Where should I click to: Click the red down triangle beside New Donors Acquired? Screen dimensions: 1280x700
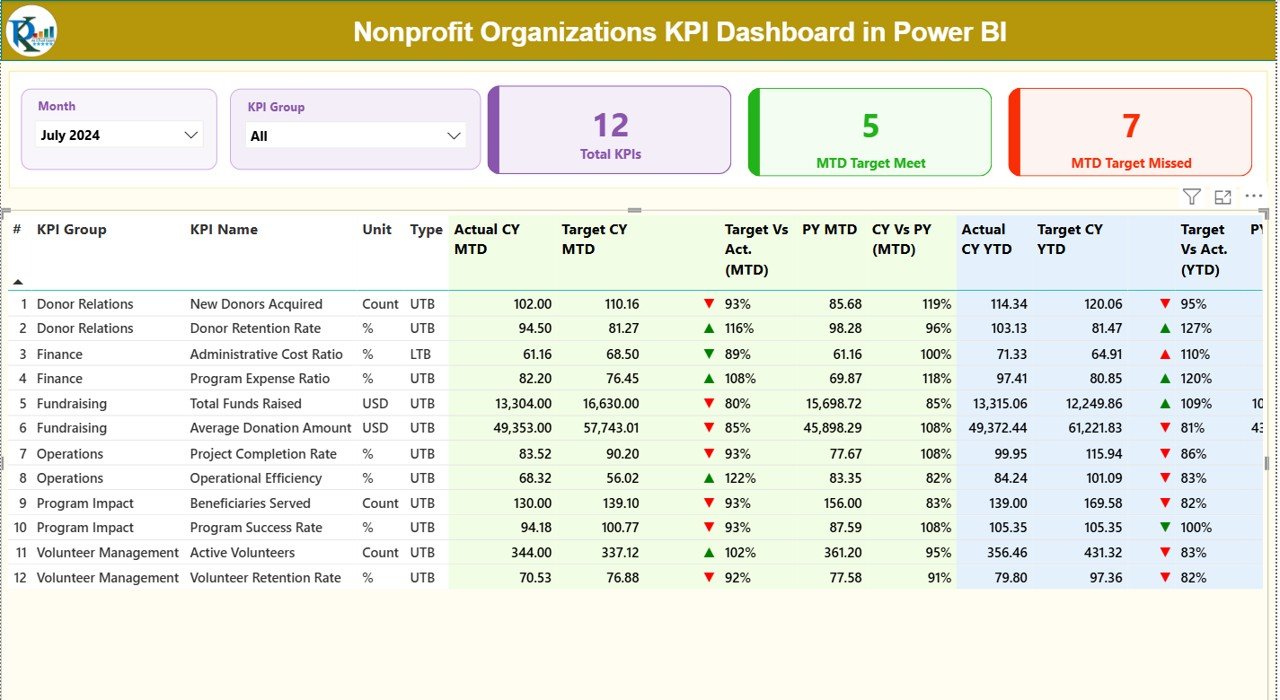pyautogui.click(x=708, y=303)
